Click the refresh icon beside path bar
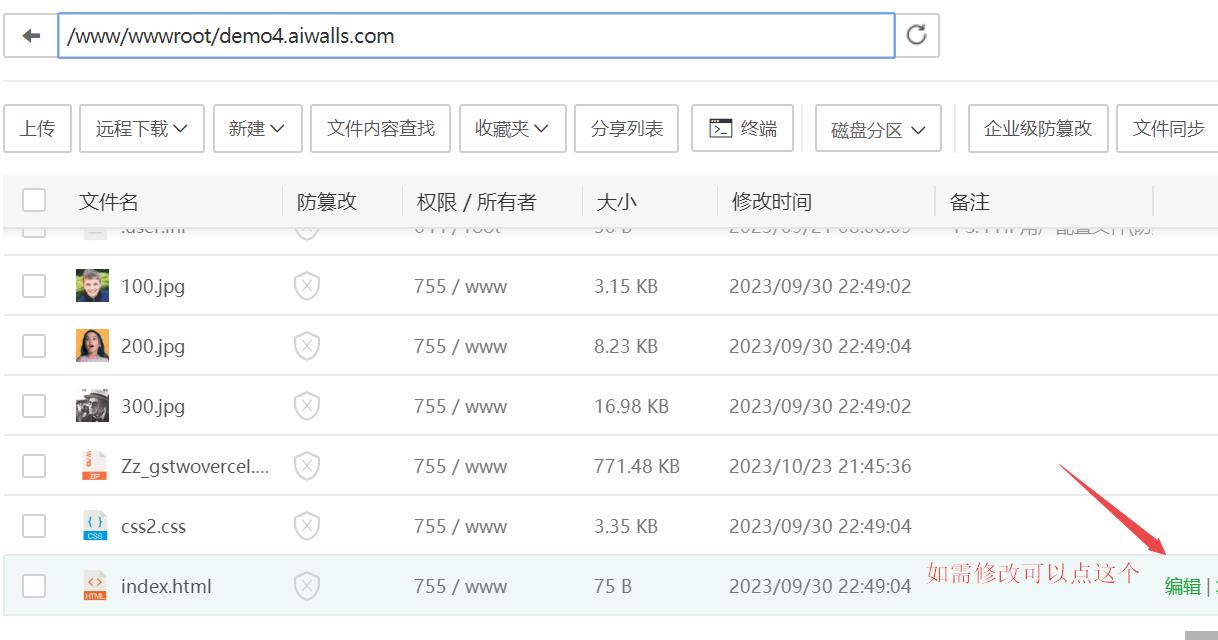The image size is (1218, 640). tap(916, 36)
